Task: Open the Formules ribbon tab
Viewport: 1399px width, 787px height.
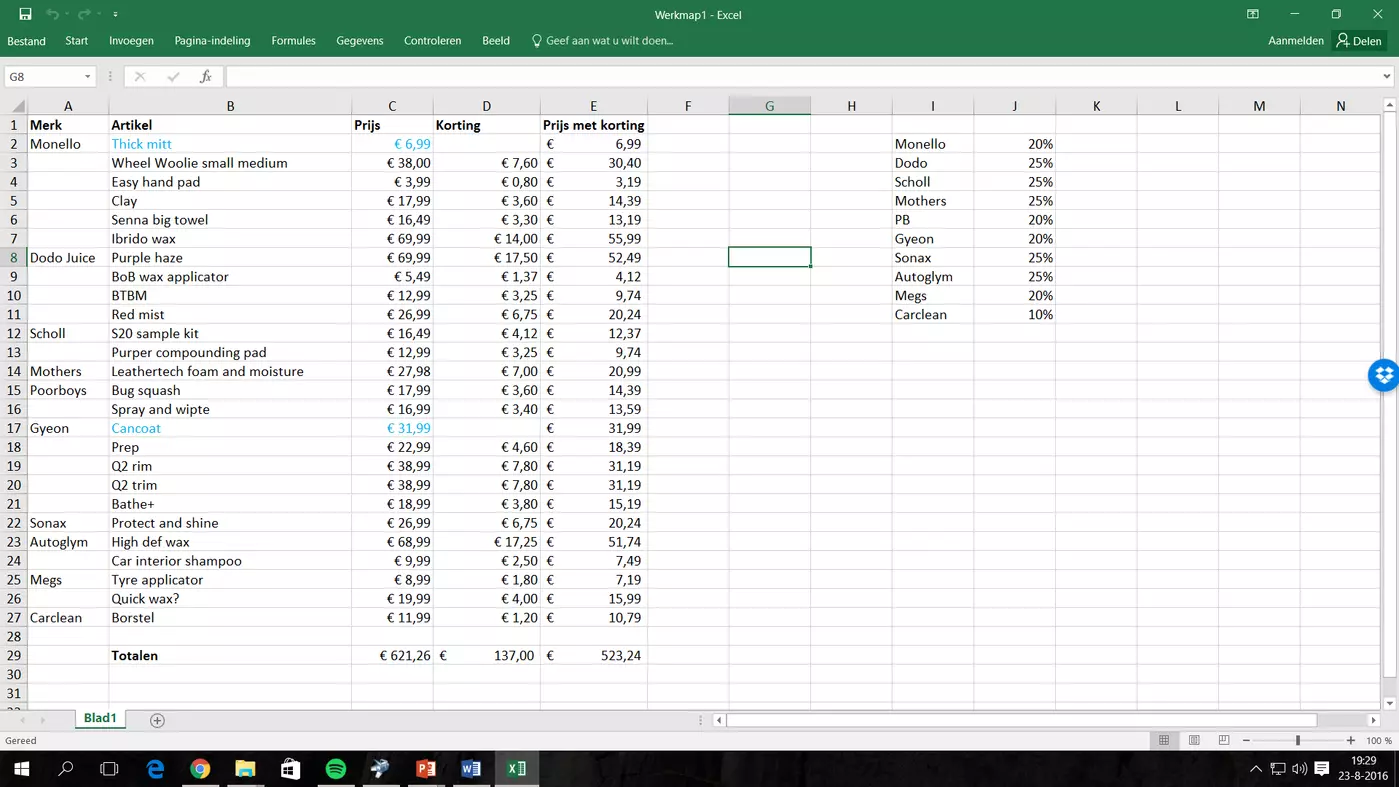Action: [293, 41]
